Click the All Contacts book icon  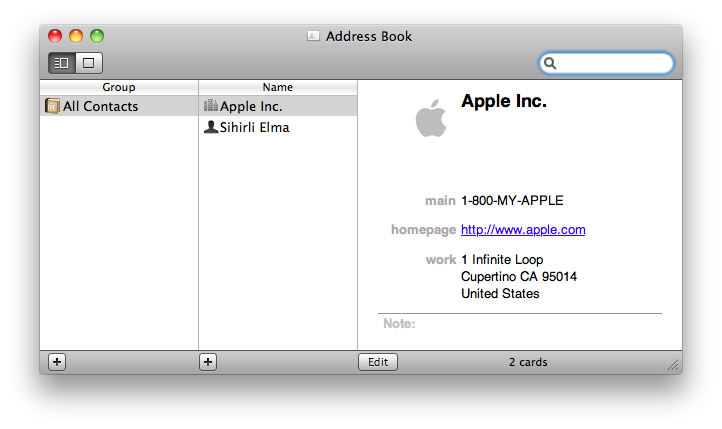52,106
